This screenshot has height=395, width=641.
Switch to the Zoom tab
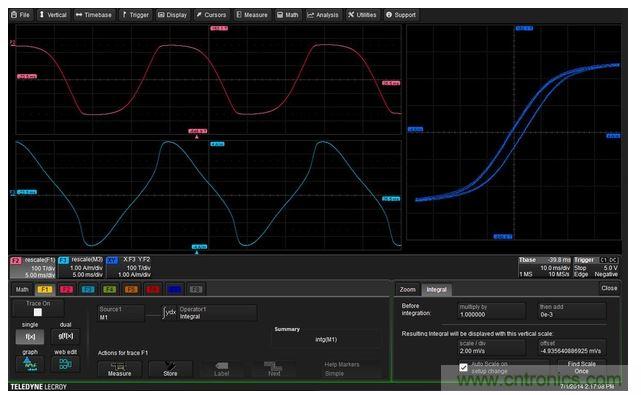[408, 290]
